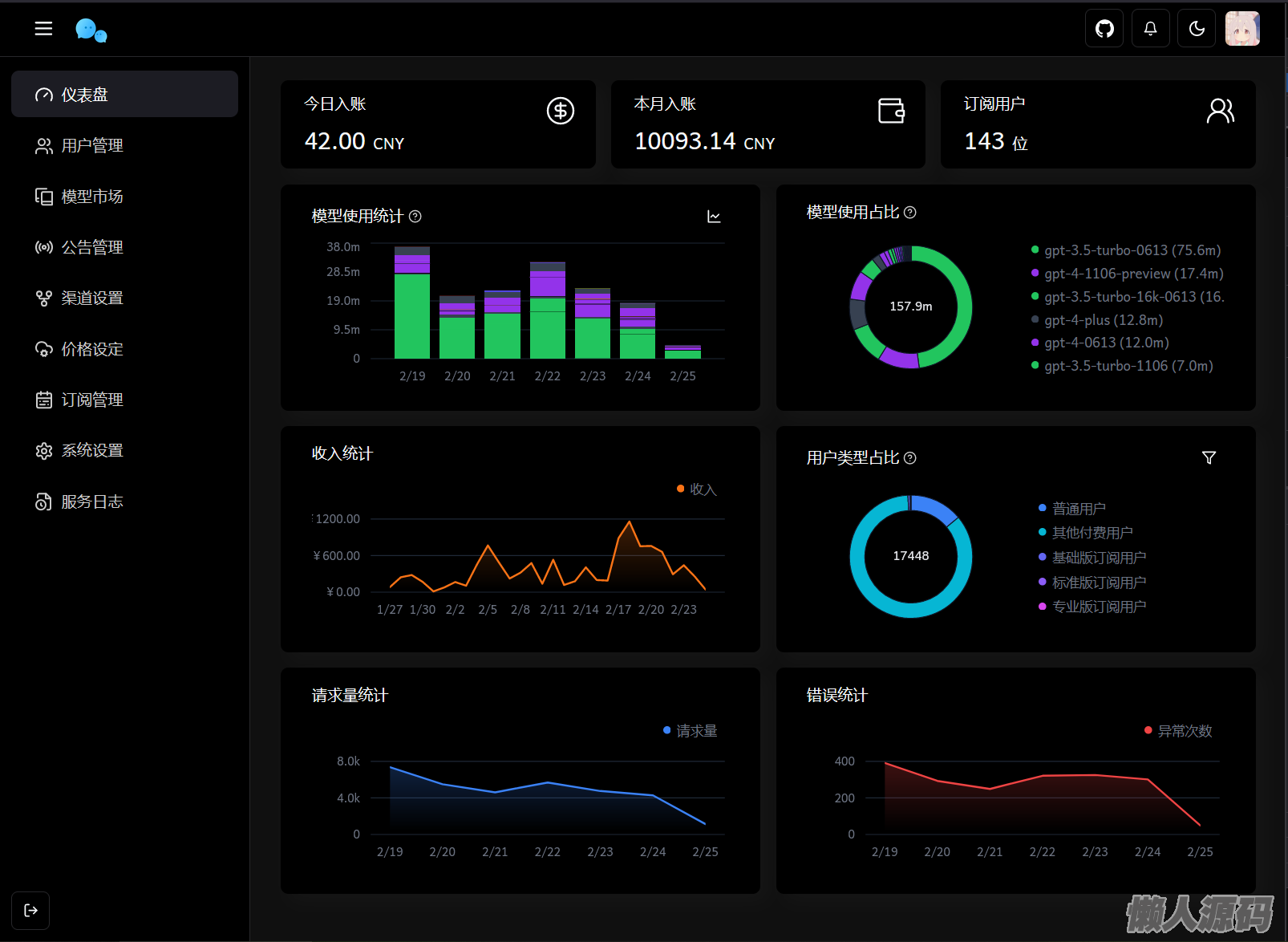Toggle the 异常次数 series legend
Image resolution: width=1288 pixels, height=942 pixels.
pos(1178,731)
